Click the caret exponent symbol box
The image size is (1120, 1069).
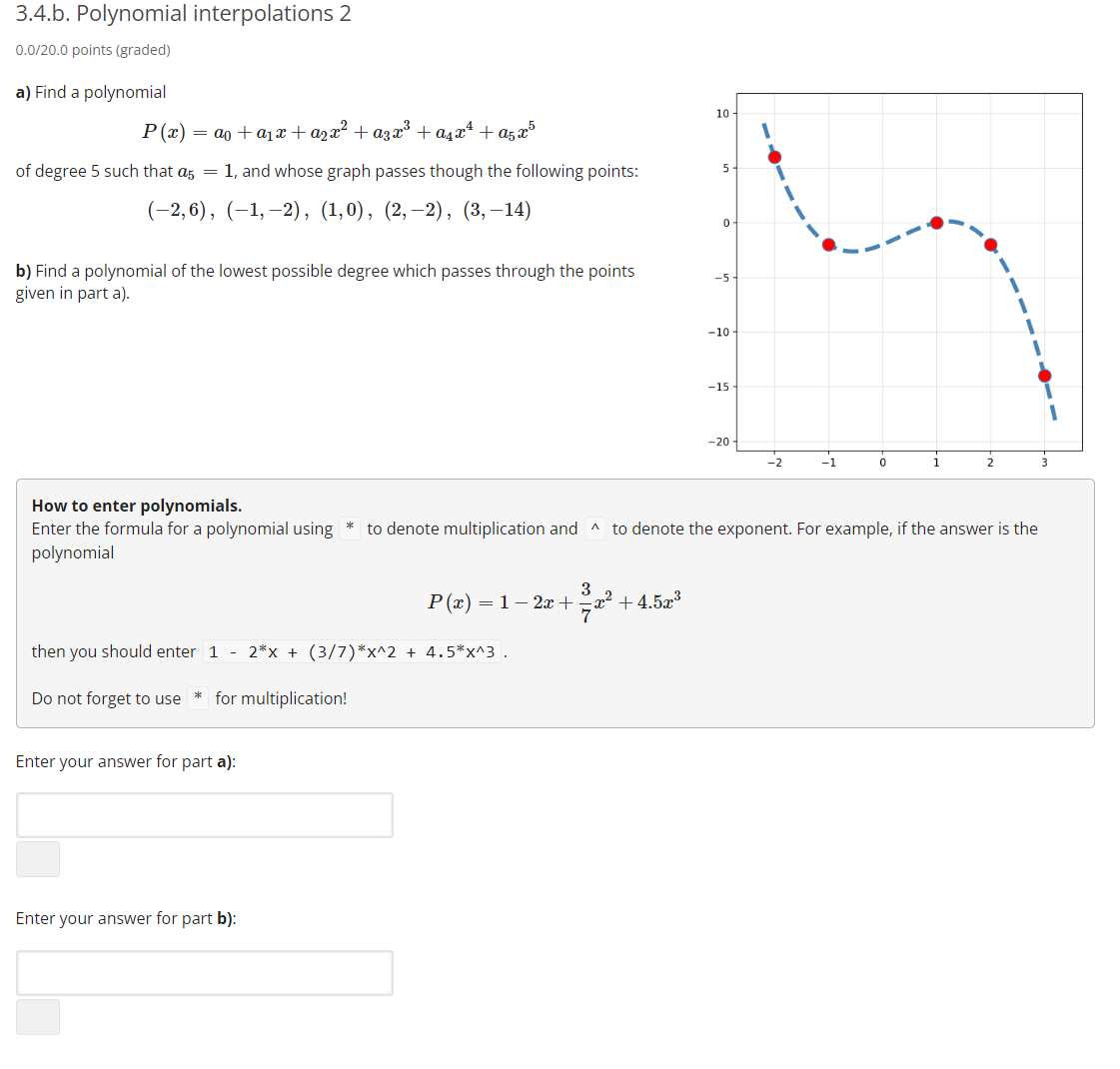596,528
